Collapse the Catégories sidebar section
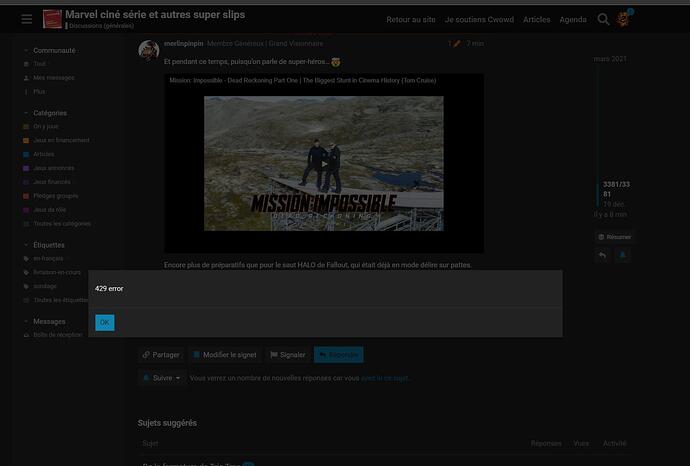This screenshot has height=466, width=690. coord(45,113)
